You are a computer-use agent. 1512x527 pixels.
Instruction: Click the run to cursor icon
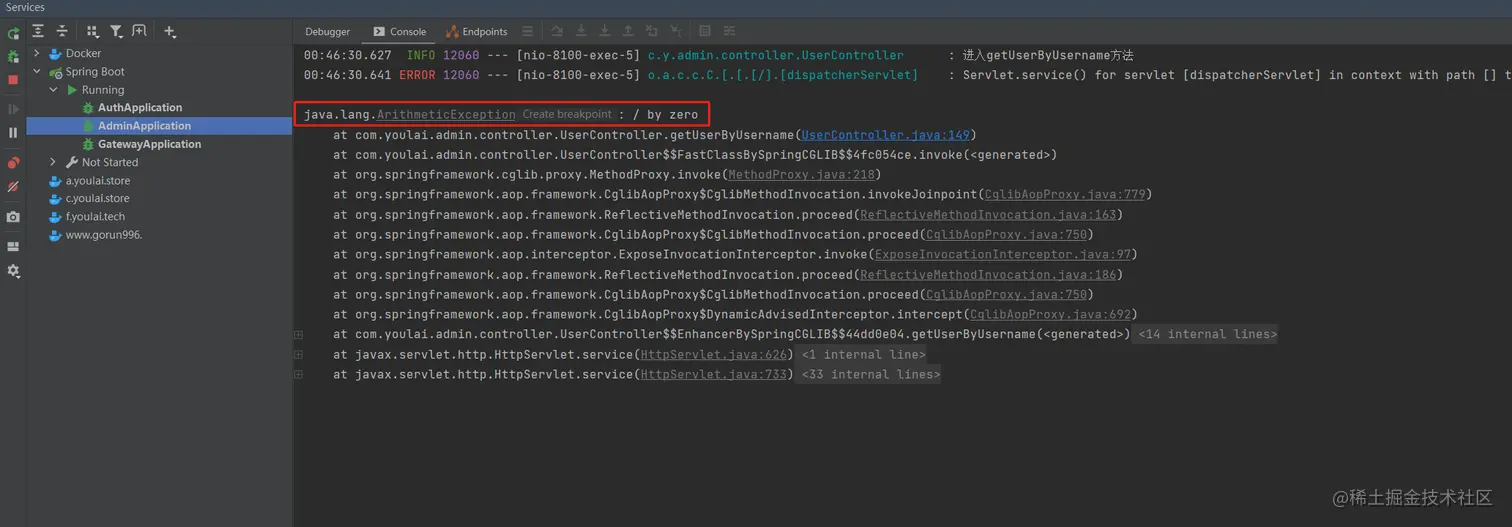click(x=676, y=32)
